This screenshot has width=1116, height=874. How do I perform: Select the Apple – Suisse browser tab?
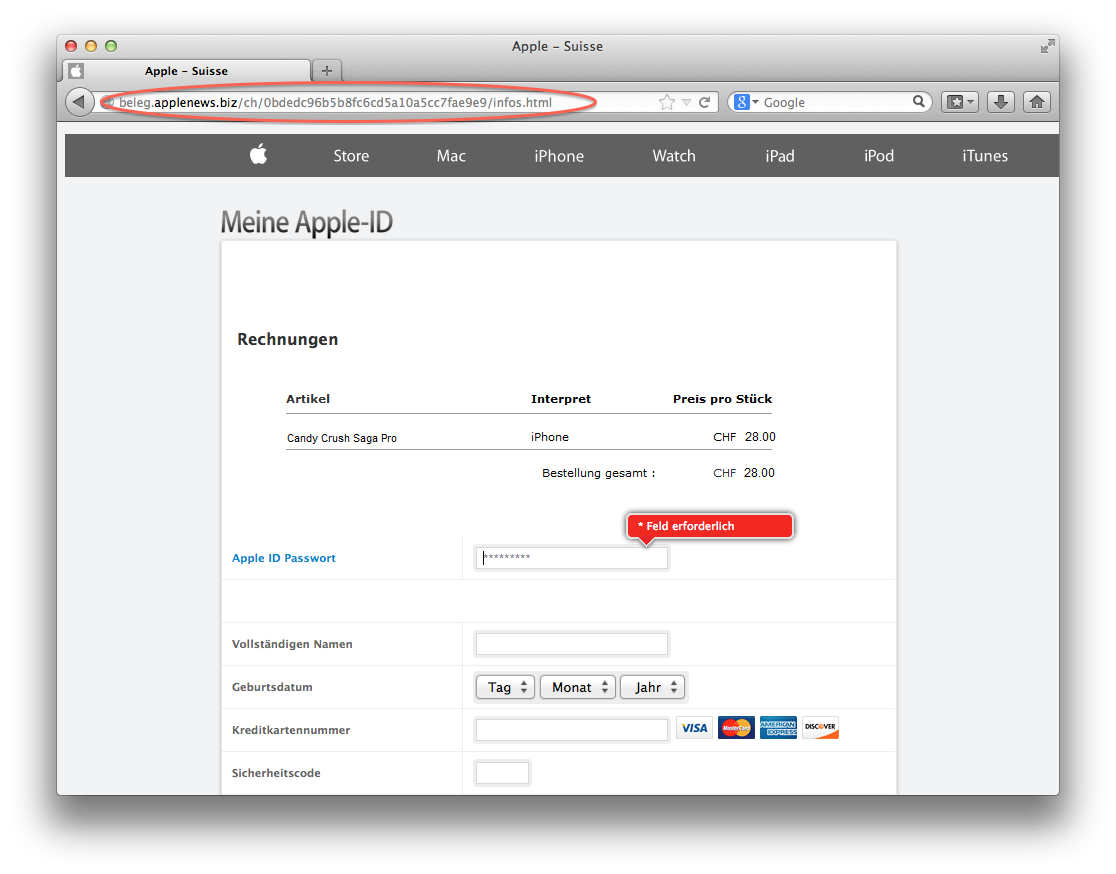tap(186, 71)
